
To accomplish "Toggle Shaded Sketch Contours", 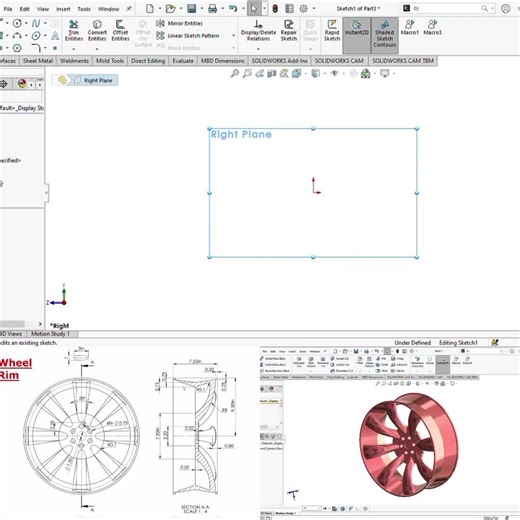I will [x=385, y=35].
